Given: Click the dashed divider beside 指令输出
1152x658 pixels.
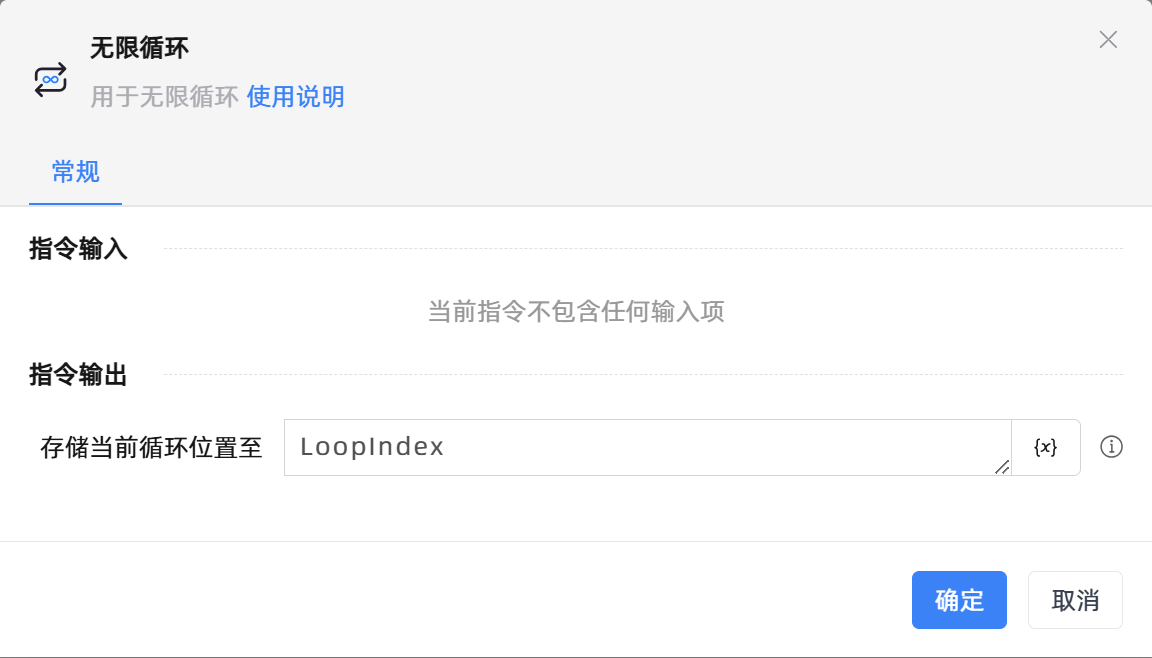Looking at the screenshot, I should pos(640,375).
